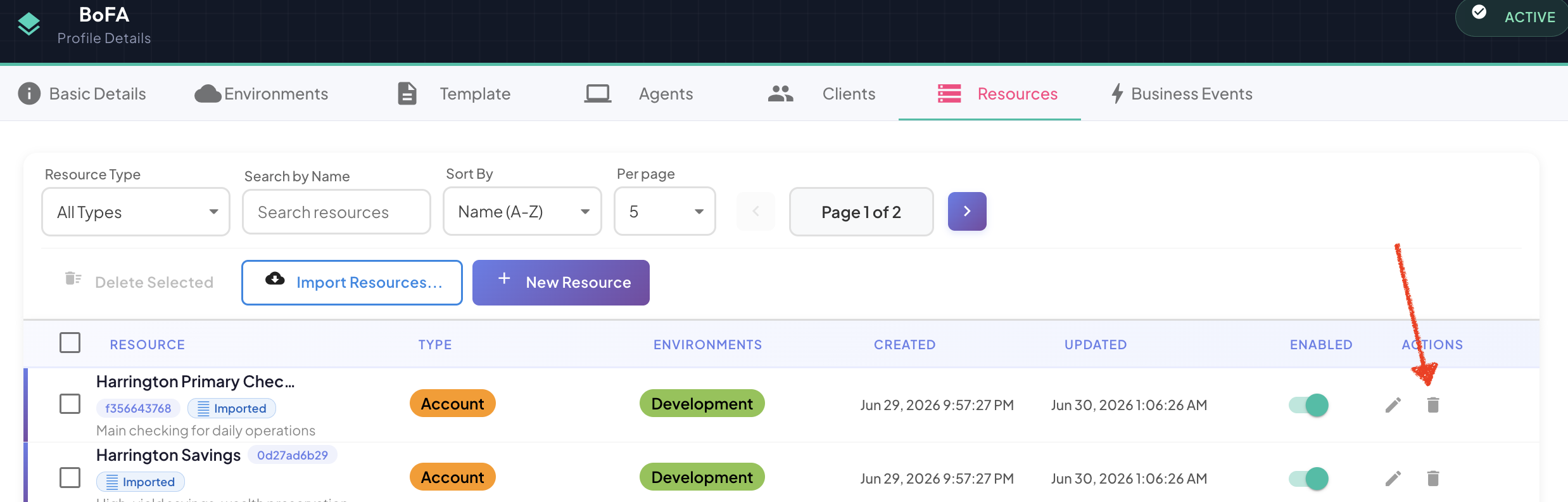Disable the Harrington Primary Checking enabled toggle

pyautogui.click(x=1308, y=405)
